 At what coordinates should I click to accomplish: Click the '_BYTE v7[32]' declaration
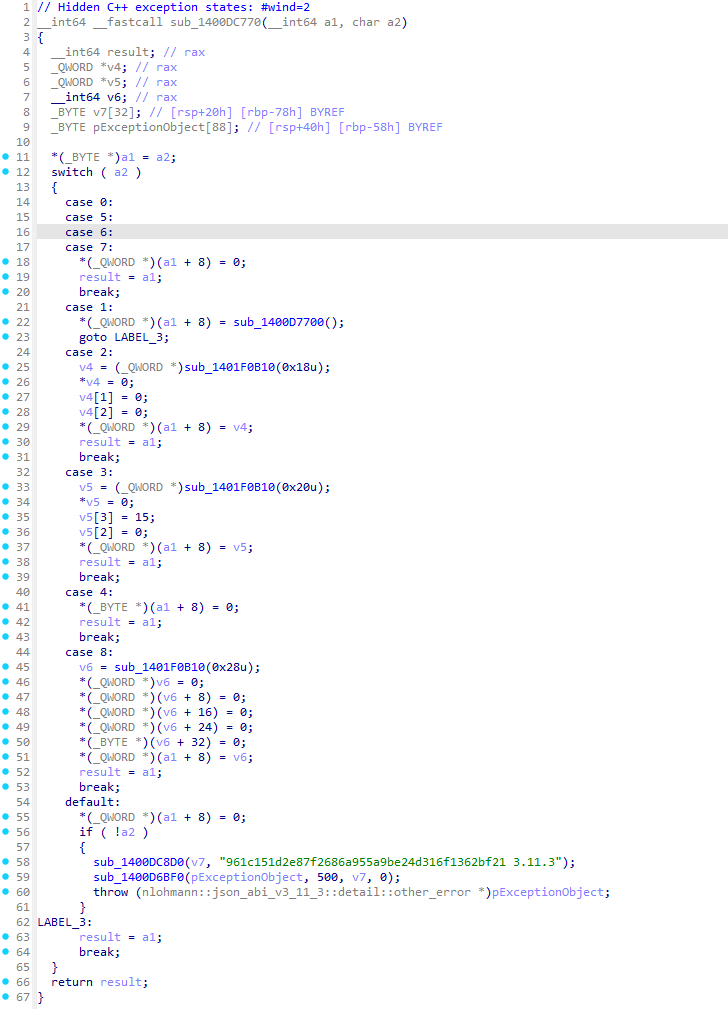[96, 112]
